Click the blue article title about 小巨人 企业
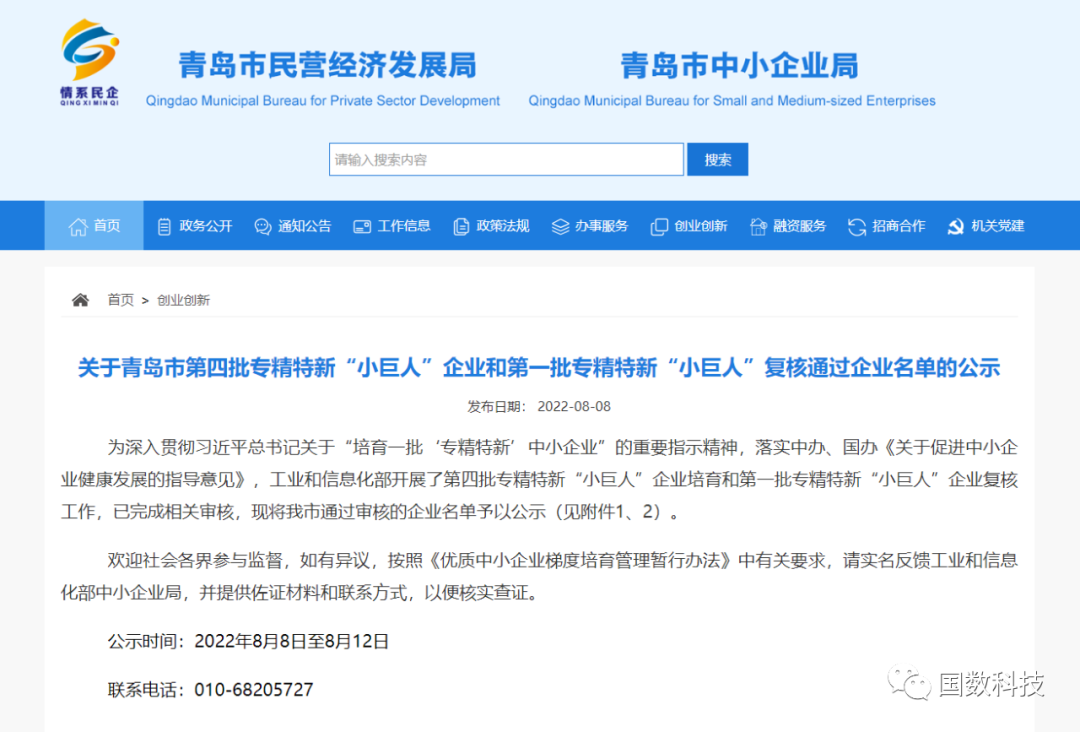Image resolution: width=1080 pixels, height=732 pixels. coord(539,368)
